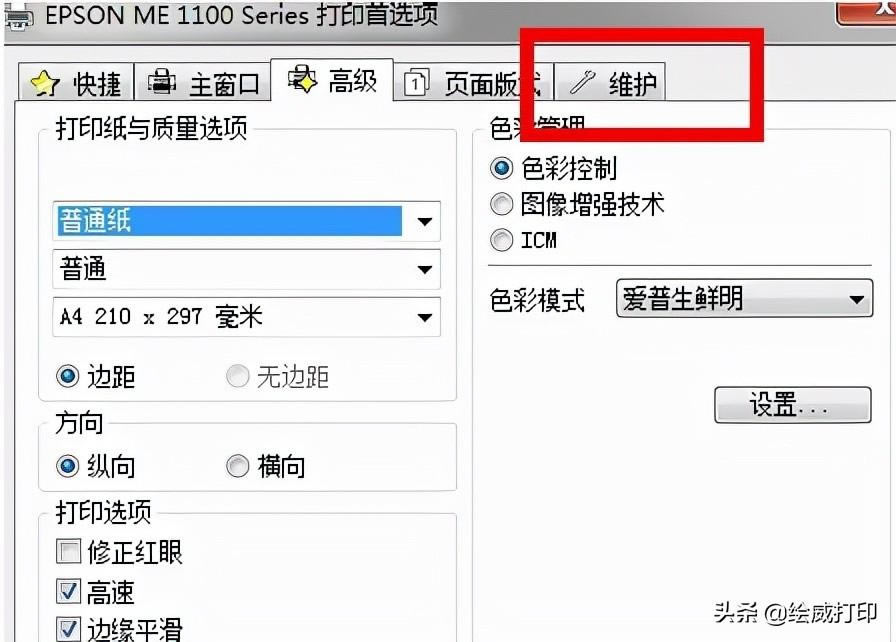Image resolution: width=896 pixels, height=642 pixels.
Task: Click the printer icon on 主窗口 tab
Action: pyautogui.click(x=162, y=81)
